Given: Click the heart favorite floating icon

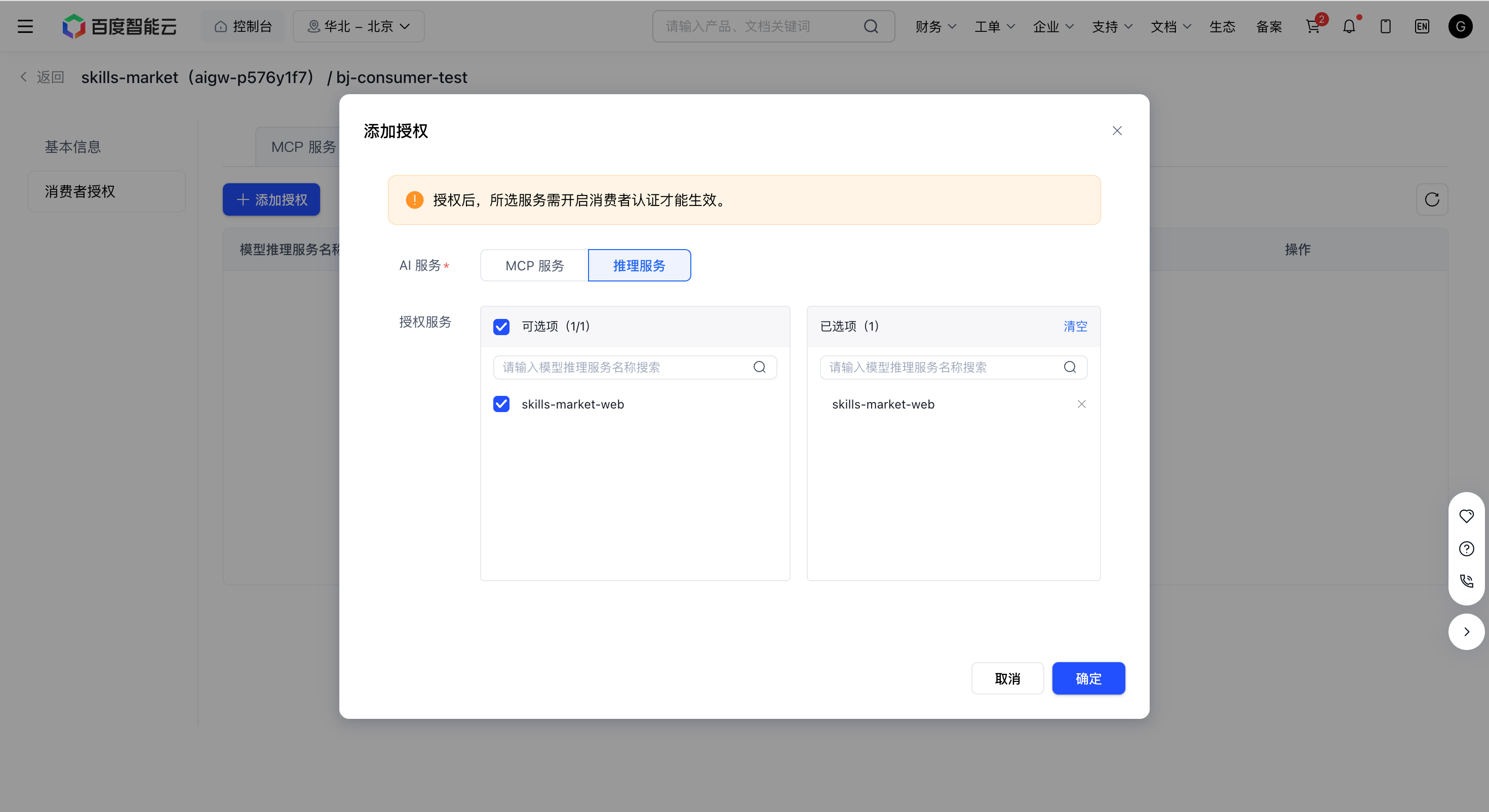Looking at the screenshot, I should [x=1466, y=515].
